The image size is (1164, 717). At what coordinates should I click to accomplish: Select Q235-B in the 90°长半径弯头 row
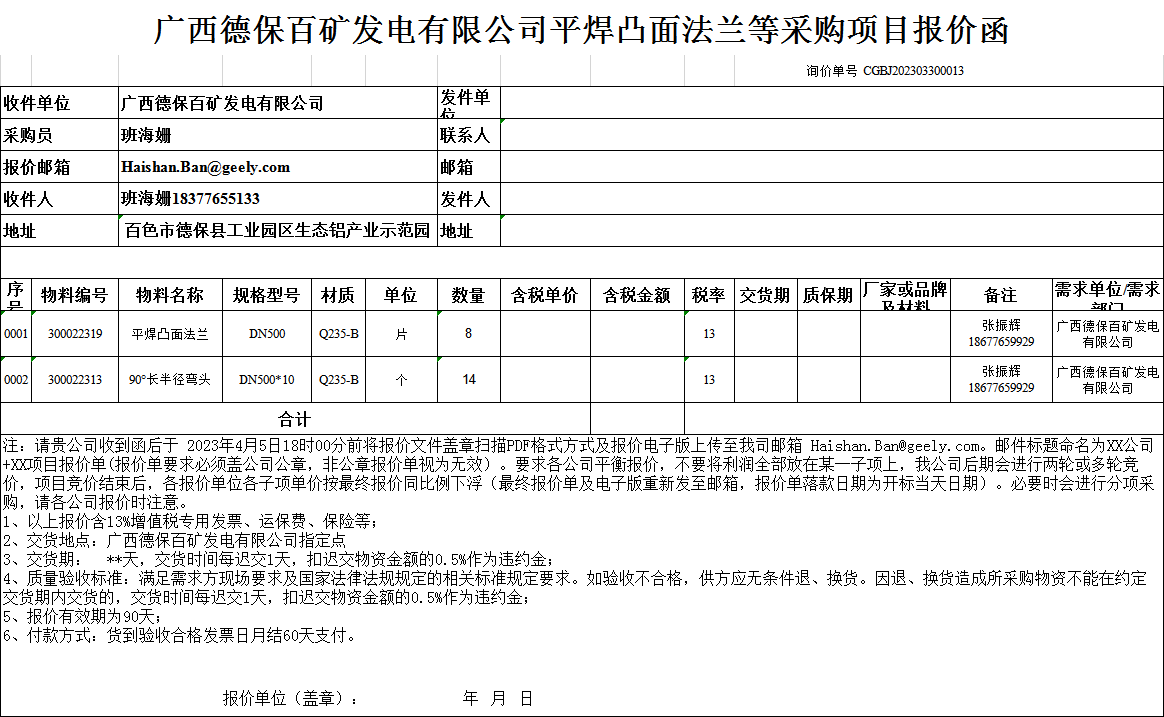pos(339,379)
